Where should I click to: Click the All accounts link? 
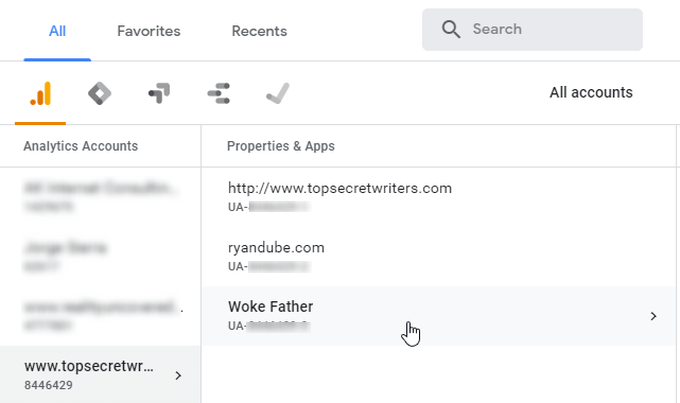point(591,92)
